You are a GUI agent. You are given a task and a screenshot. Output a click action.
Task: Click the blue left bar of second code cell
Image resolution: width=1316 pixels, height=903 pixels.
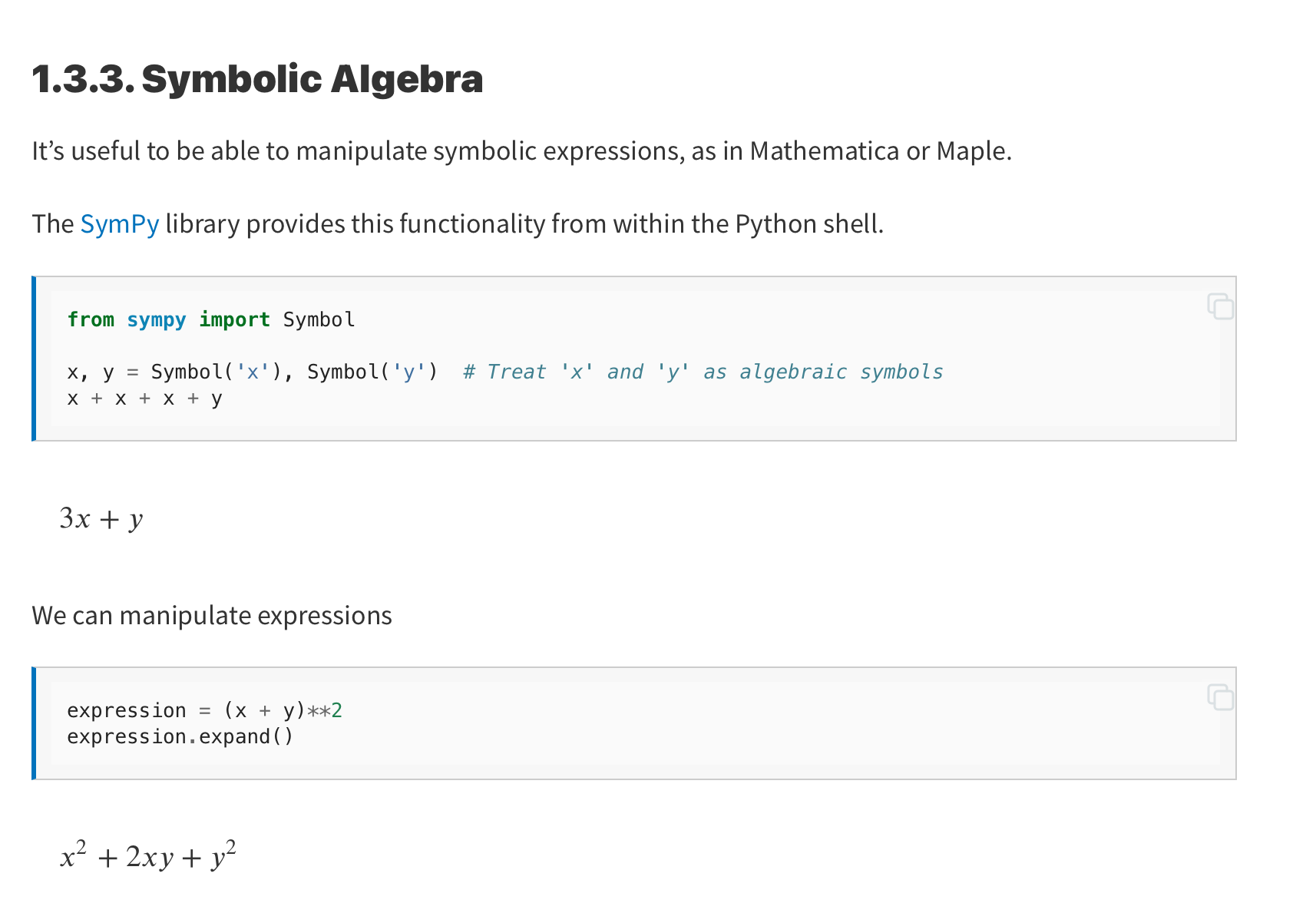34,723
